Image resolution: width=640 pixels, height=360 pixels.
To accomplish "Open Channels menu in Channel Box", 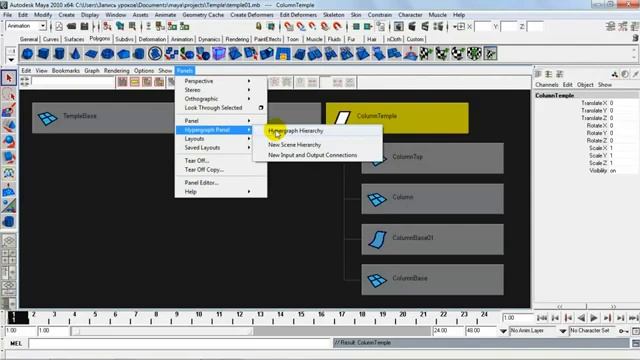I will [547, 84].
